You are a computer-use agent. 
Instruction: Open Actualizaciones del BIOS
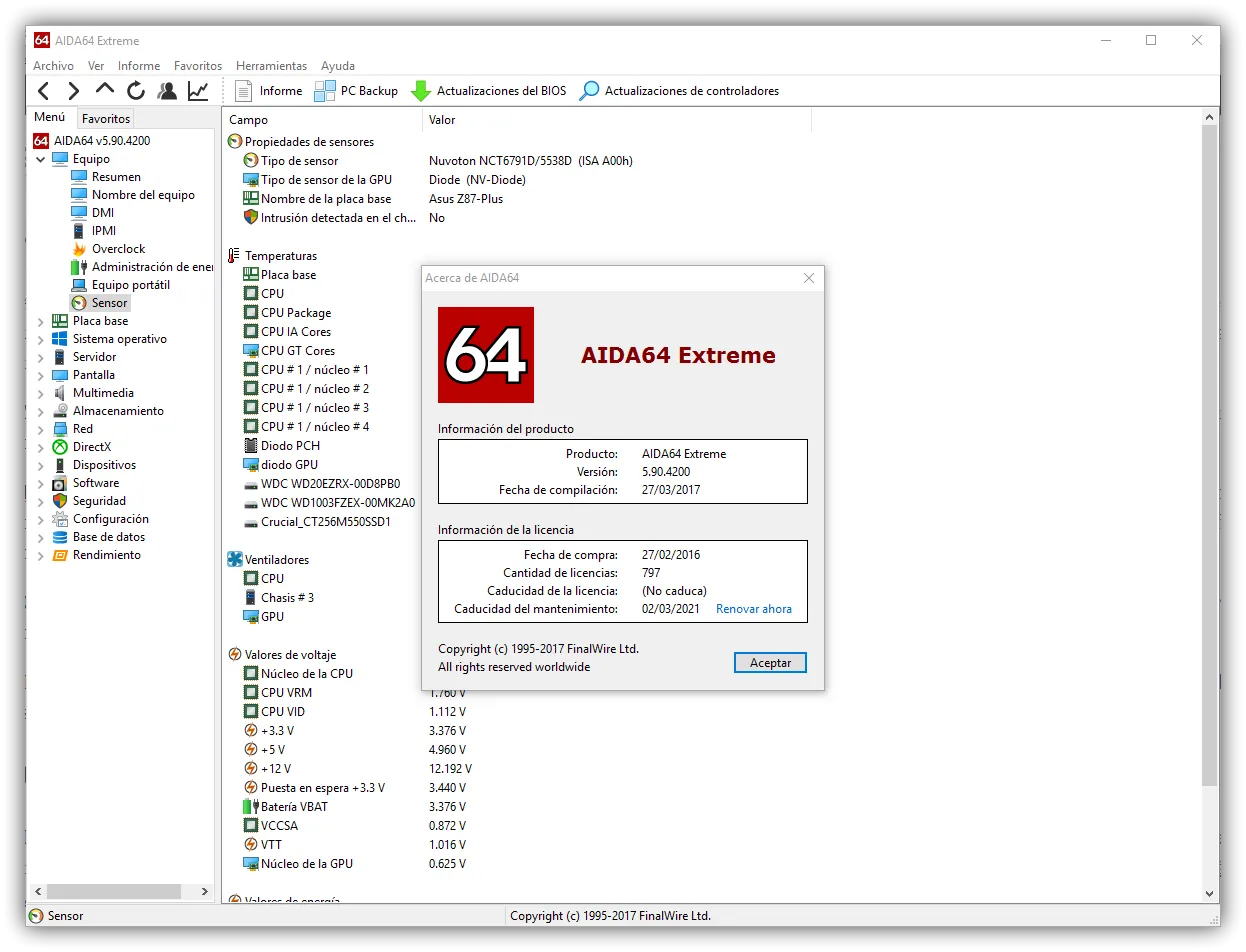488,91
